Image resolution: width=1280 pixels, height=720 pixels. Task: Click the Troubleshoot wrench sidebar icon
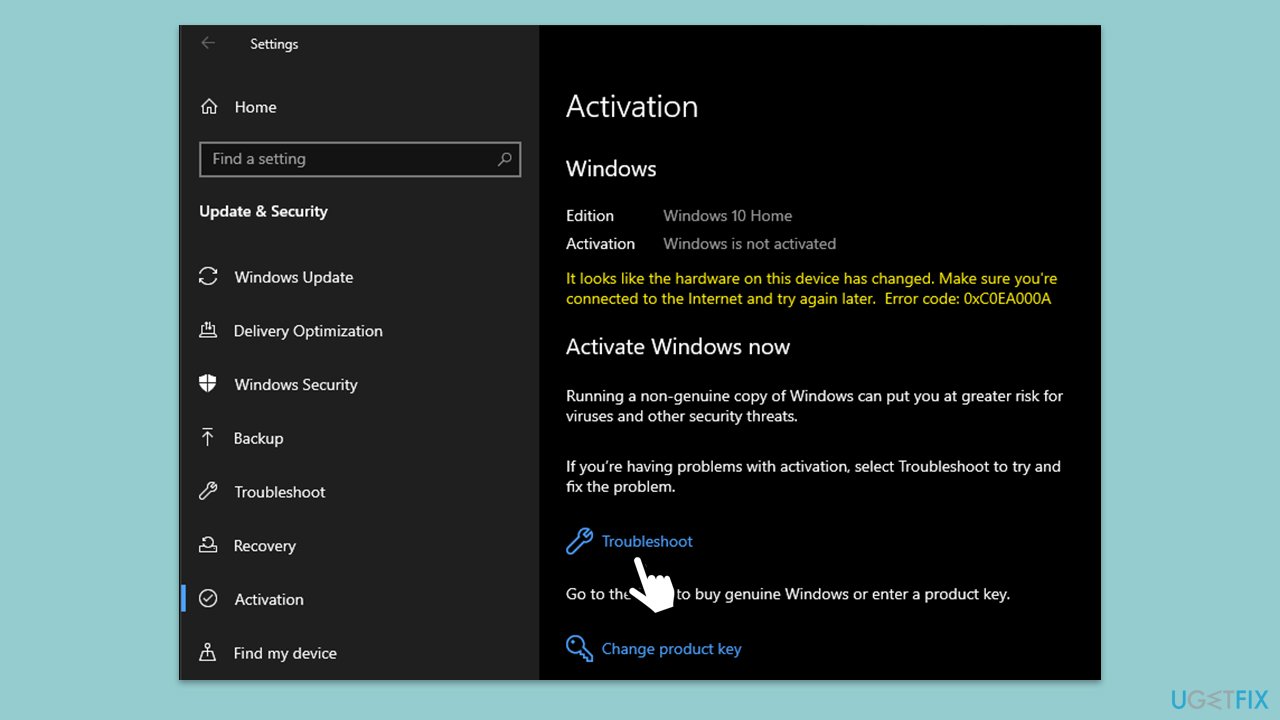(208, 491)
